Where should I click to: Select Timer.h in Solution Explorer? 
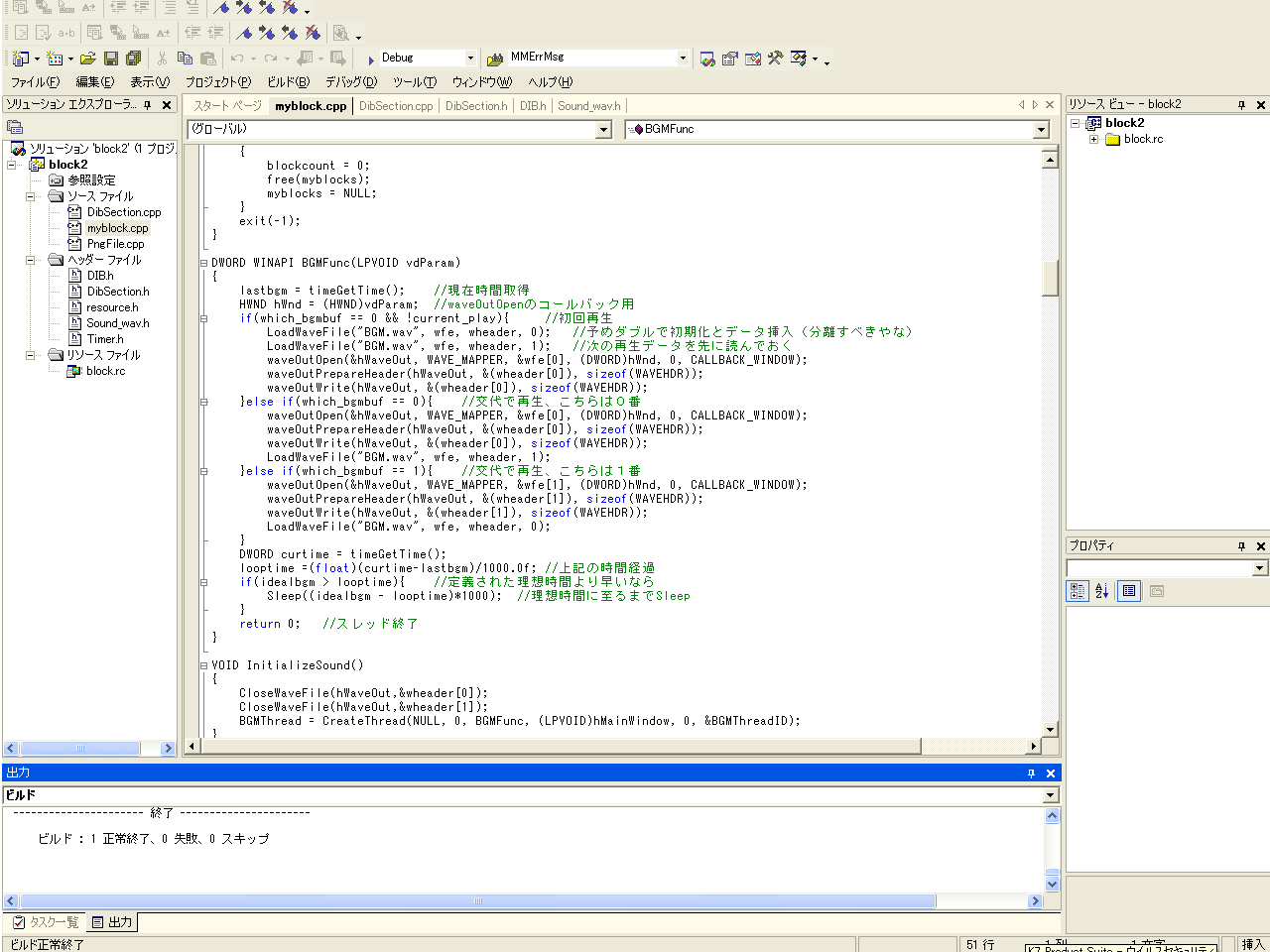pyautogui.click(x=105, y=339)
